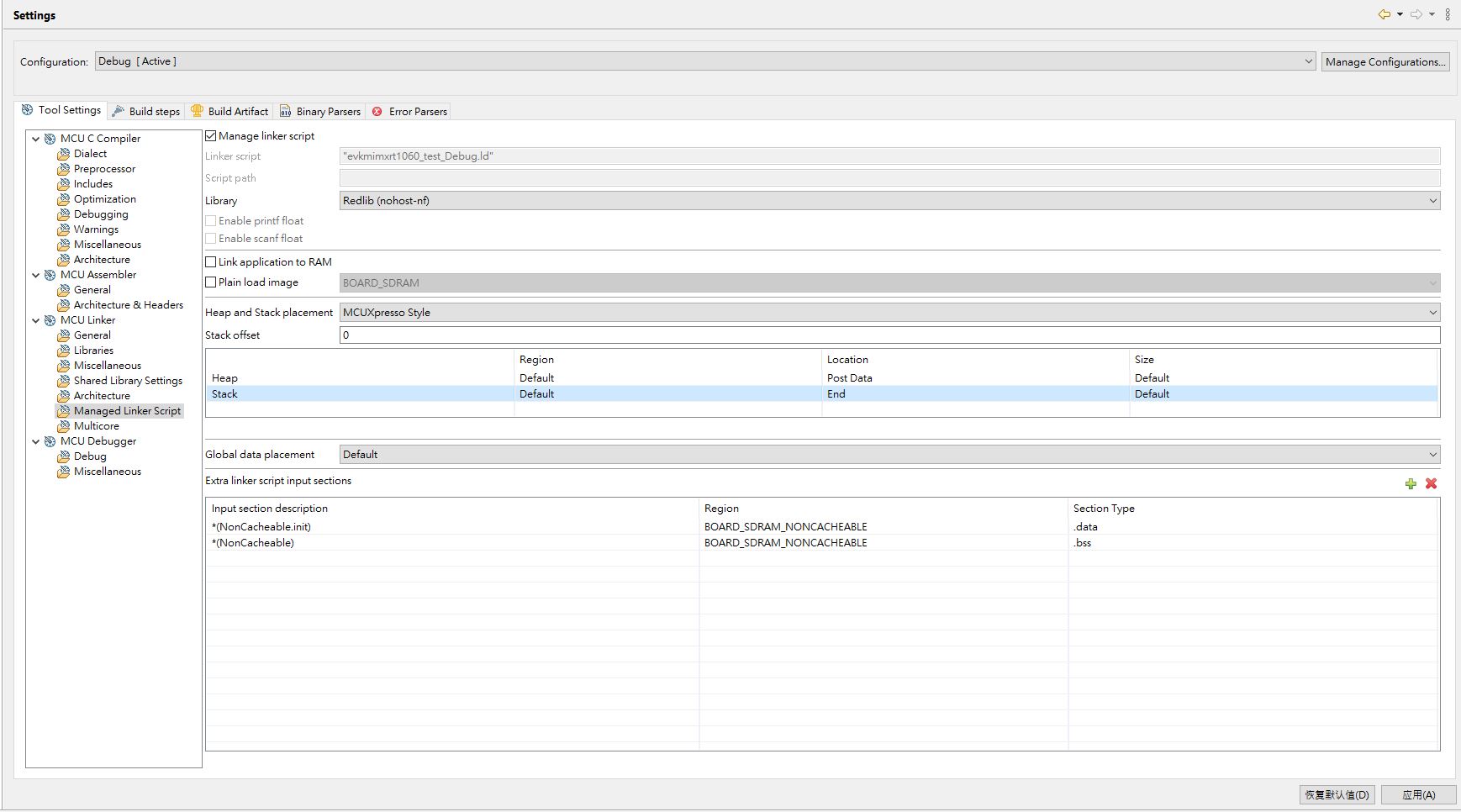Click the MCU C Compiler tool icon

(x=50, y=139)
